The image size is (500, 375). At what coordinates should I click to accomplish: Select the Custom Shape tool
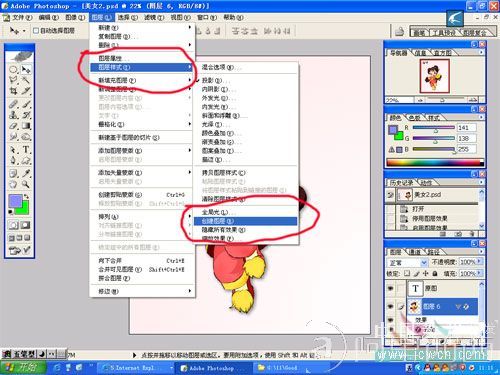[x=26, y=160]
